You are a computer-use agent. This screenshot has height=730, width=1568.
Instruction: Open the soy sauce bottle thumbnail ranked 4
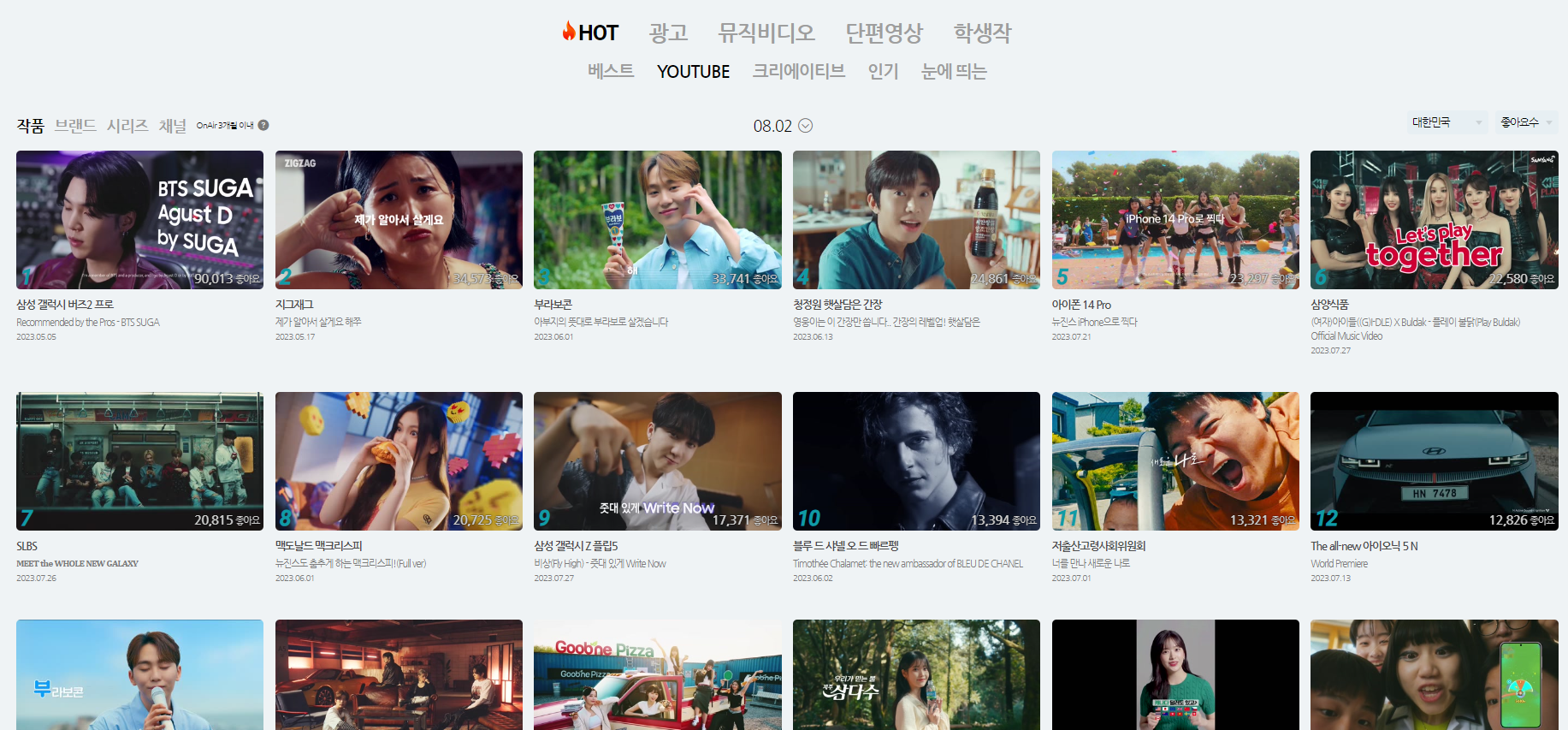pos(916,220)
